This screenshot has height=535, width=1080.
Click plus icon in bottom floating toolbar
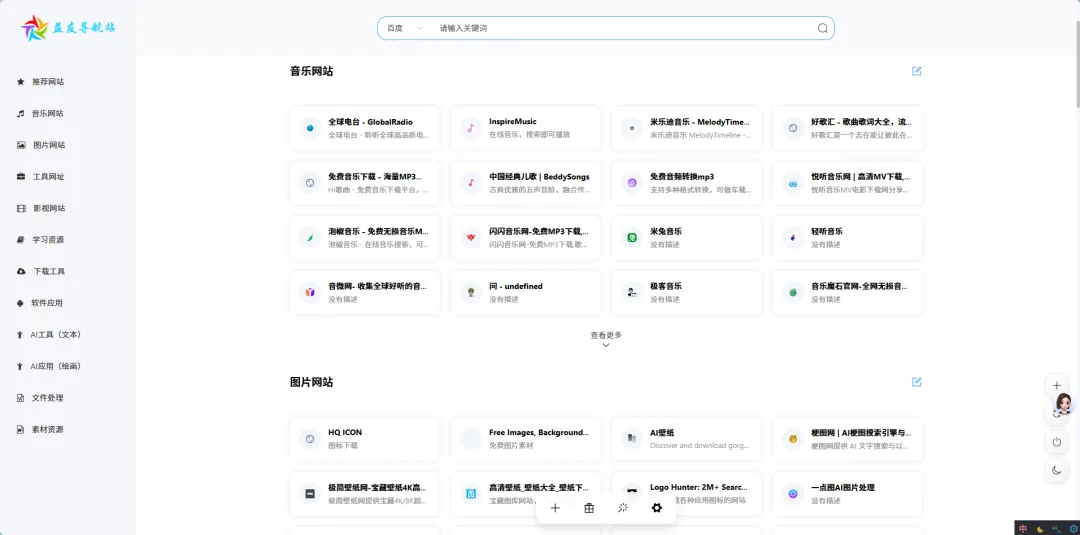click(x=555, y=508)
